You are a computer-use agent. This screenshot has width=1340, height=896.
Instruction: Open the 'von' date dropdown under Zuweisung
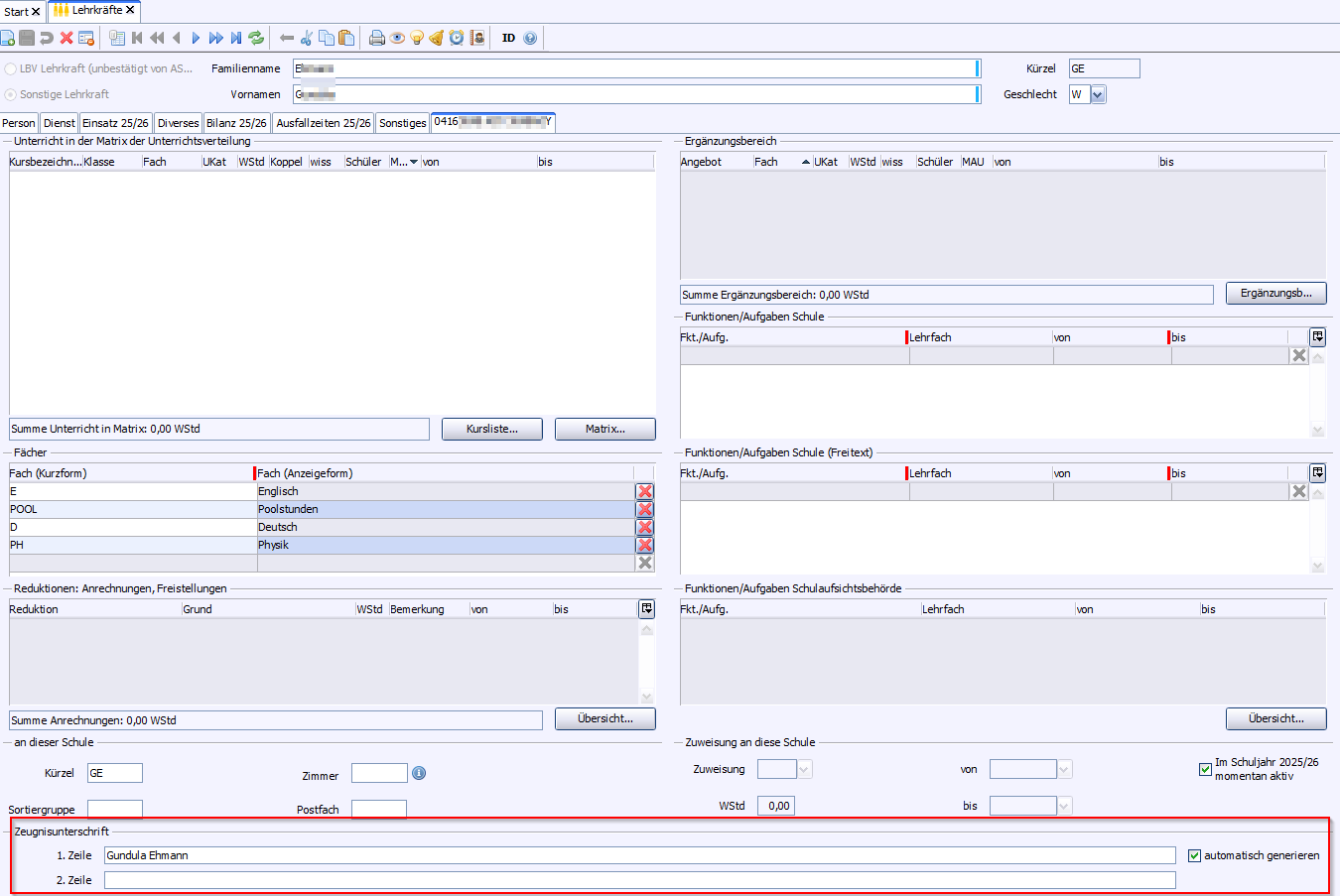pos(1064,769)
